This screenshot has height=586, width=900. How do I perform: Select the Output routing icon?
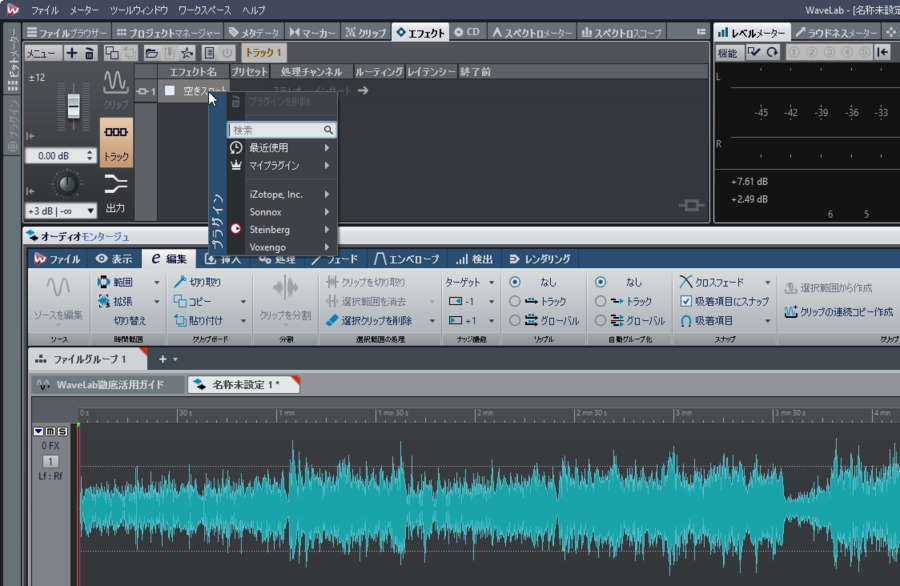tap(115, 193)
